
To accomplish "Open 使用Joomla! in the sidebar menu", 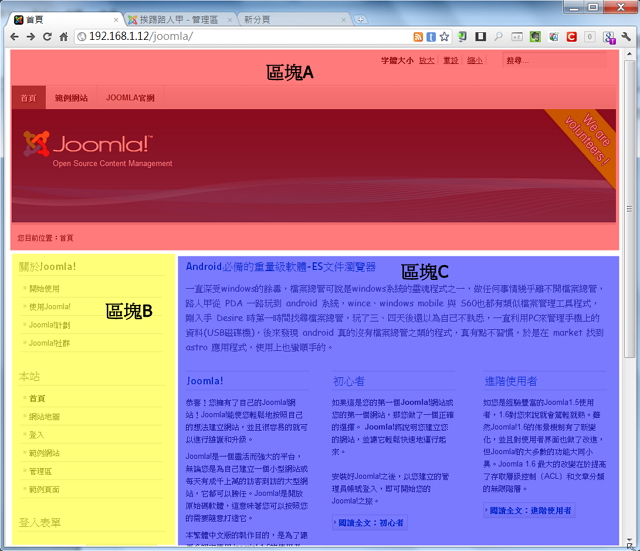I will pyautogui.click(x=49, y=307).
